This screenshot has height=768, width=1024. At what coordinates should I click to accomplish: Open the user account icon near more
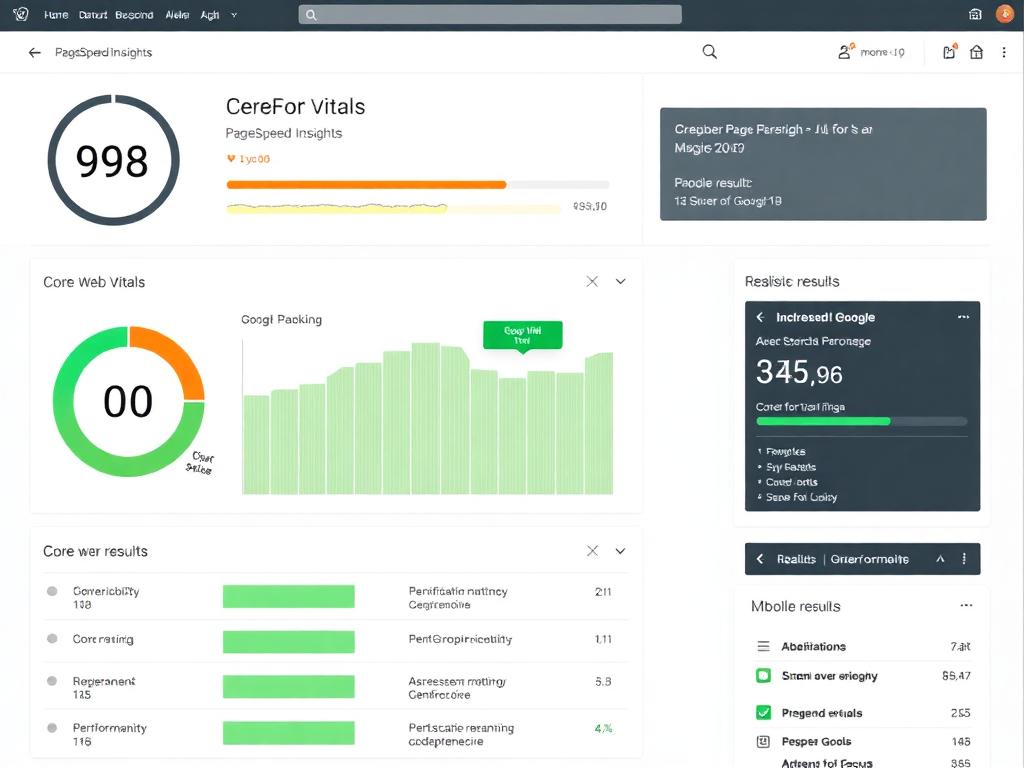(x=846, y=51)
